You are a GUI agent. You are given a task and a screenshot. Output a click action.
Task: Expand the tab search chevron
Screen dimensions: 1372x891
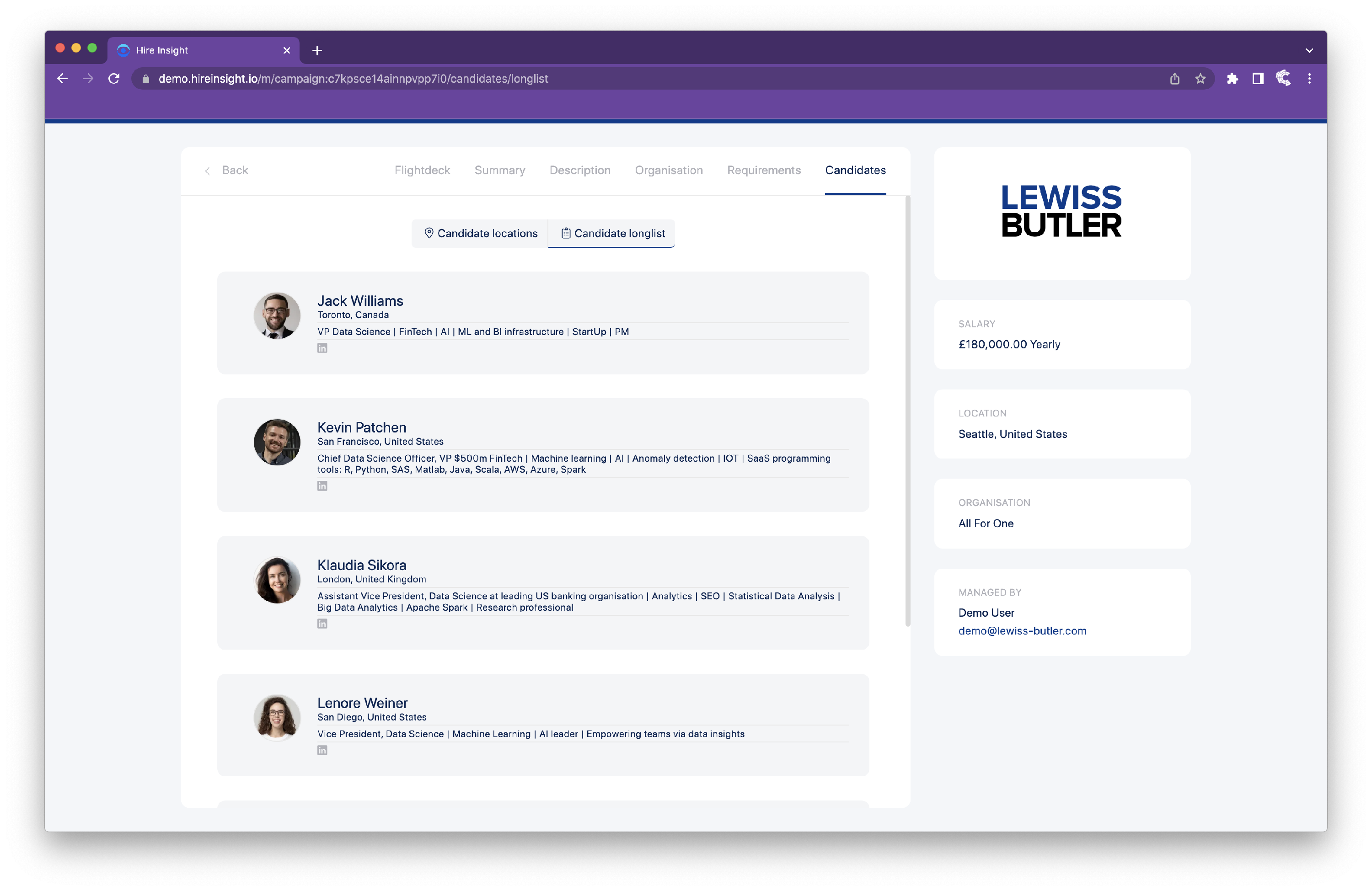[1309, 51]
